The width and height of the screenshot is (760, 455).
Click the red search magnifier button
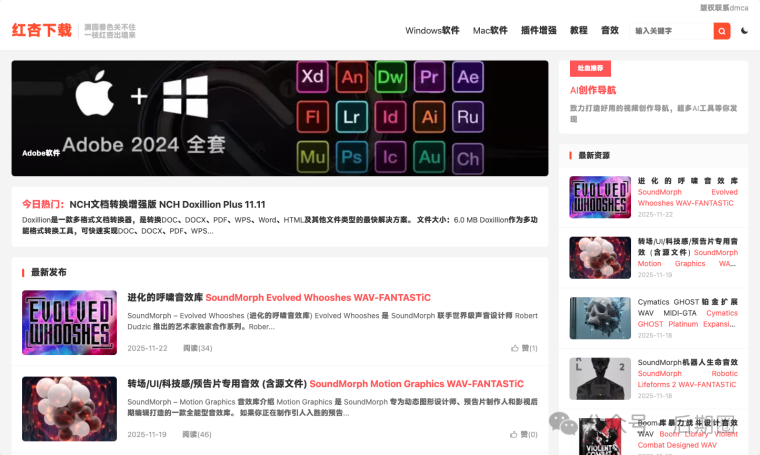click(x=722, y=31)
